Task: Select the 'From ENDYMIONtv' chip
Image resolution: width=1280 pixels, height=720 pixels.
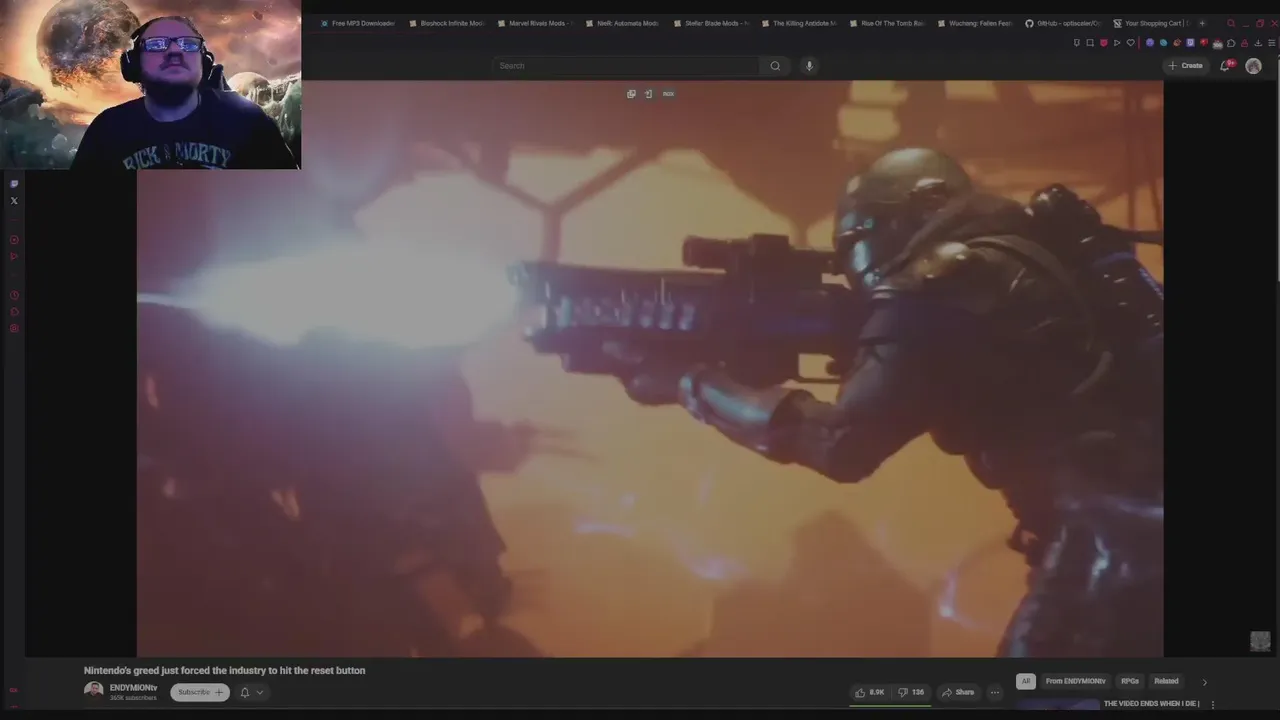Action: (x=1076, y=681)
